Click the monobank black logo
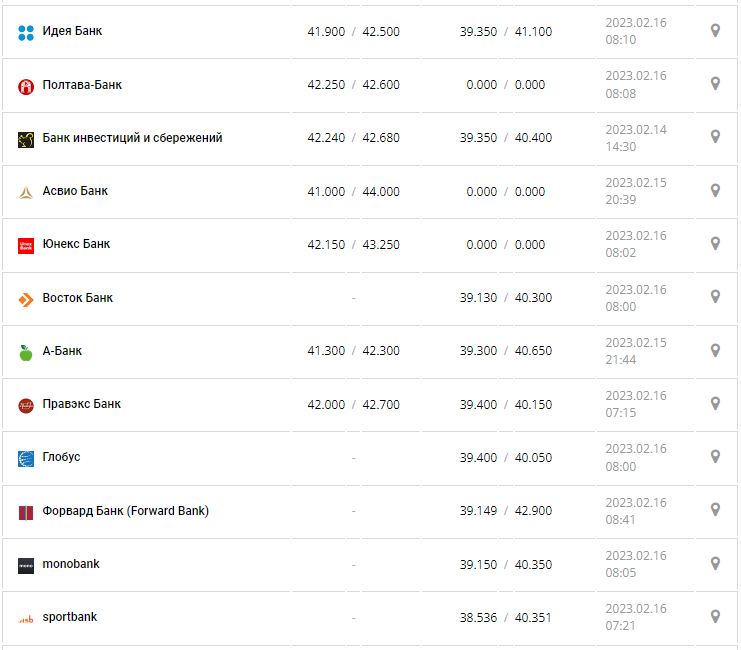The width and height of the screenshot is (741, 650). tap(26, 565)
